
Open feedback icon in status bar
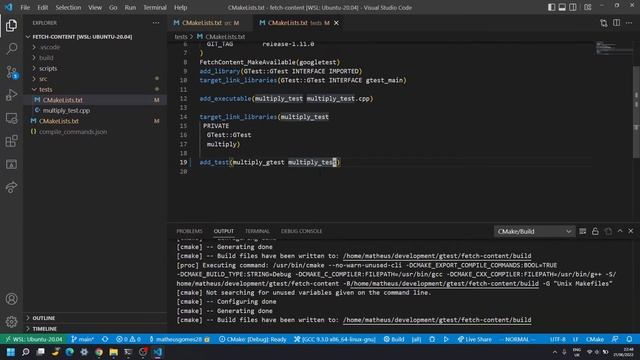615,339
